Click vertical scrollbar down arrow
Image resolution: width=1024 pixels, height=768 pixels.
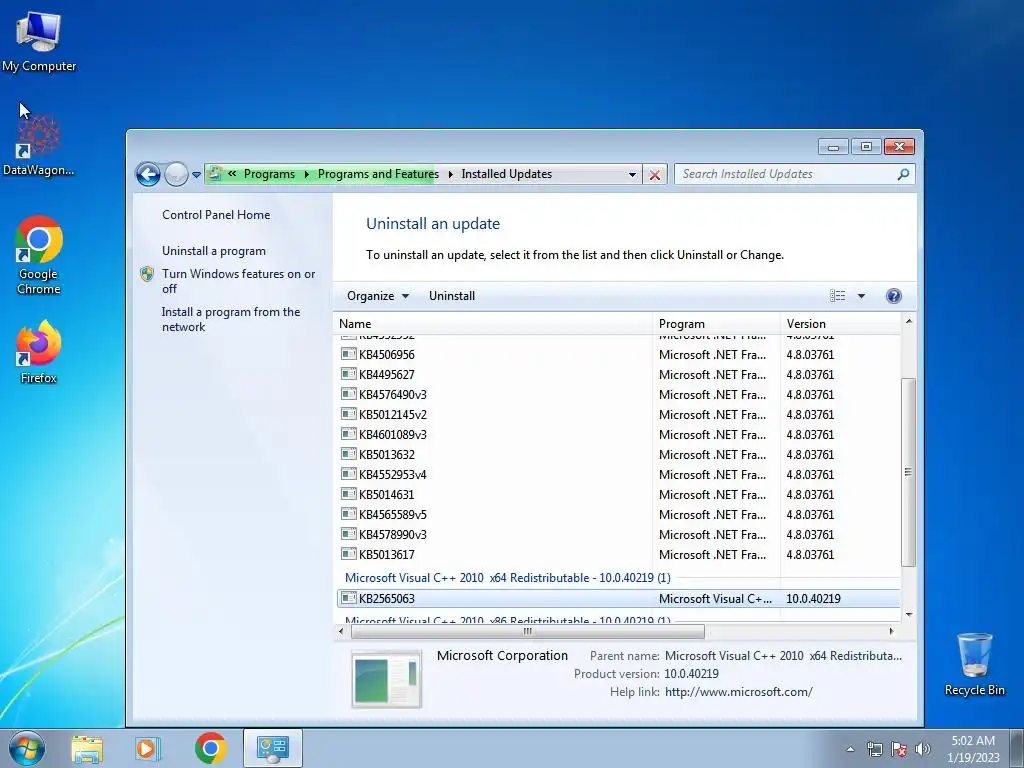908,615
